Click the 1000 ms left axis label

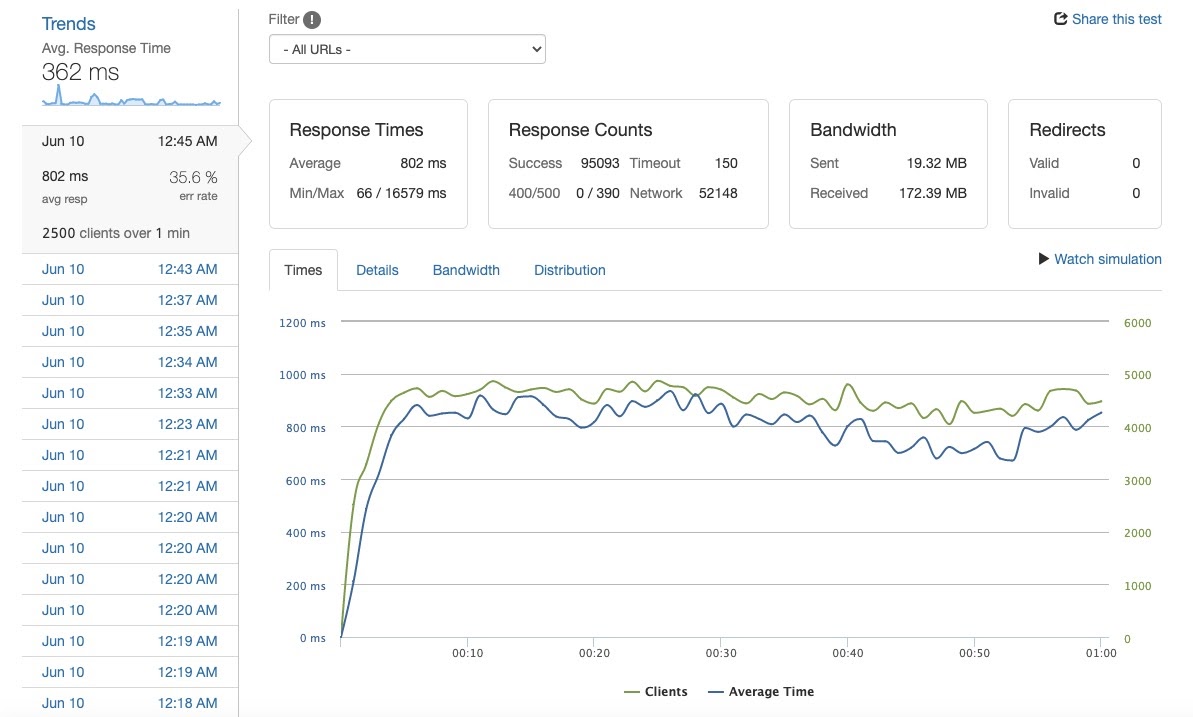[x=302, y=374]
